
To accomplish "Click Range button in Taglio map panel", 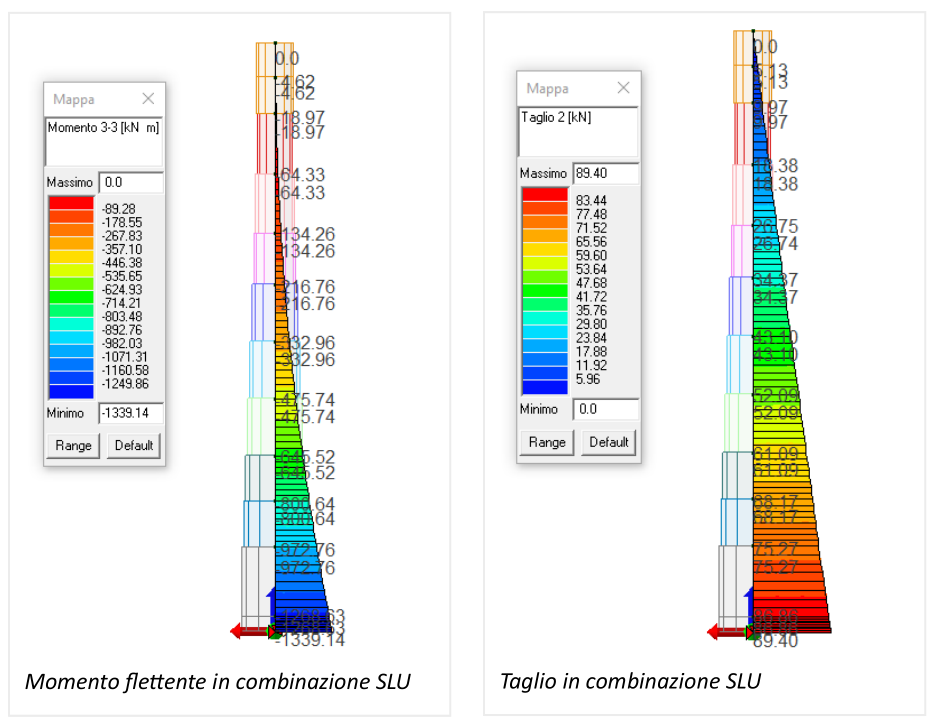I will [547, 442].
